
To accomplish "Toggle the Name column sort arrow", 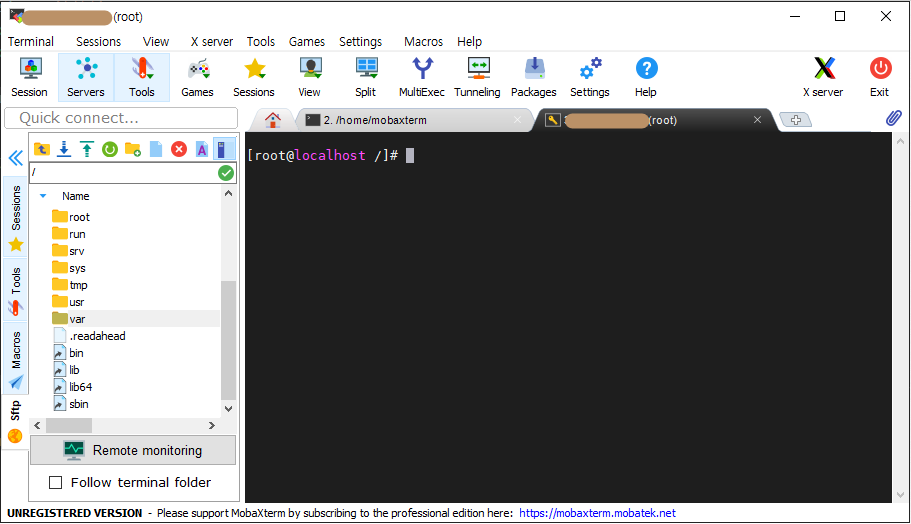I will point(43,196).
